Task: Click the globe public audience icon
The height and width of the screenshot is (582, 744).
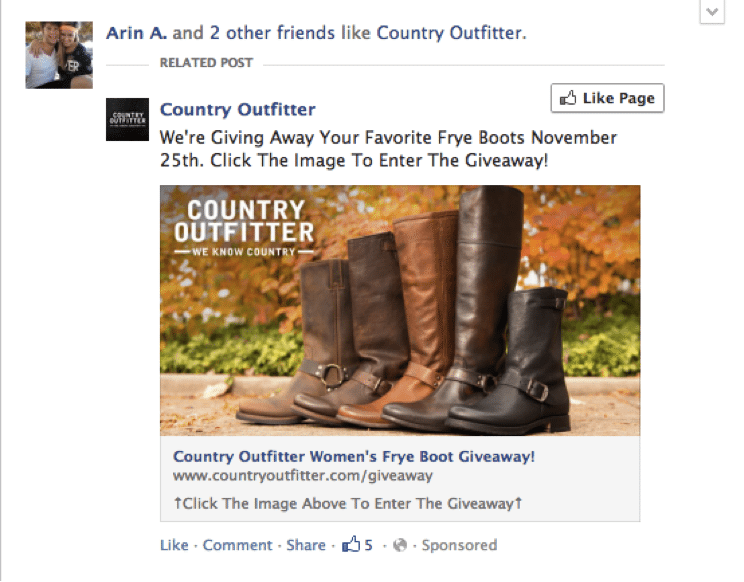Action: pos(400,545)
